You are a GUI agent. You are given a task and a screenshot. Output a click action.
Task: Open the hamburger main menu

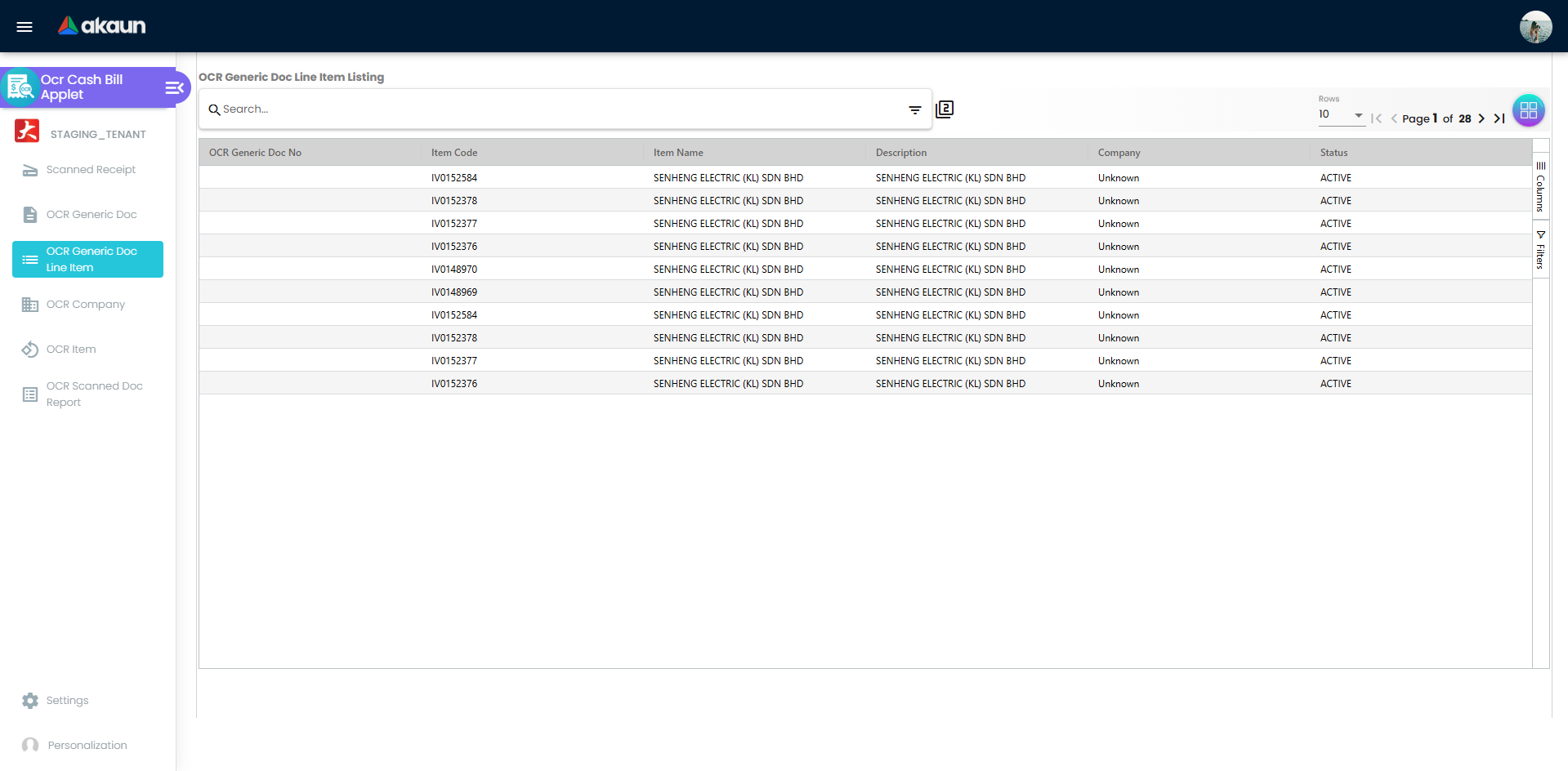click(x=25, y=27)
